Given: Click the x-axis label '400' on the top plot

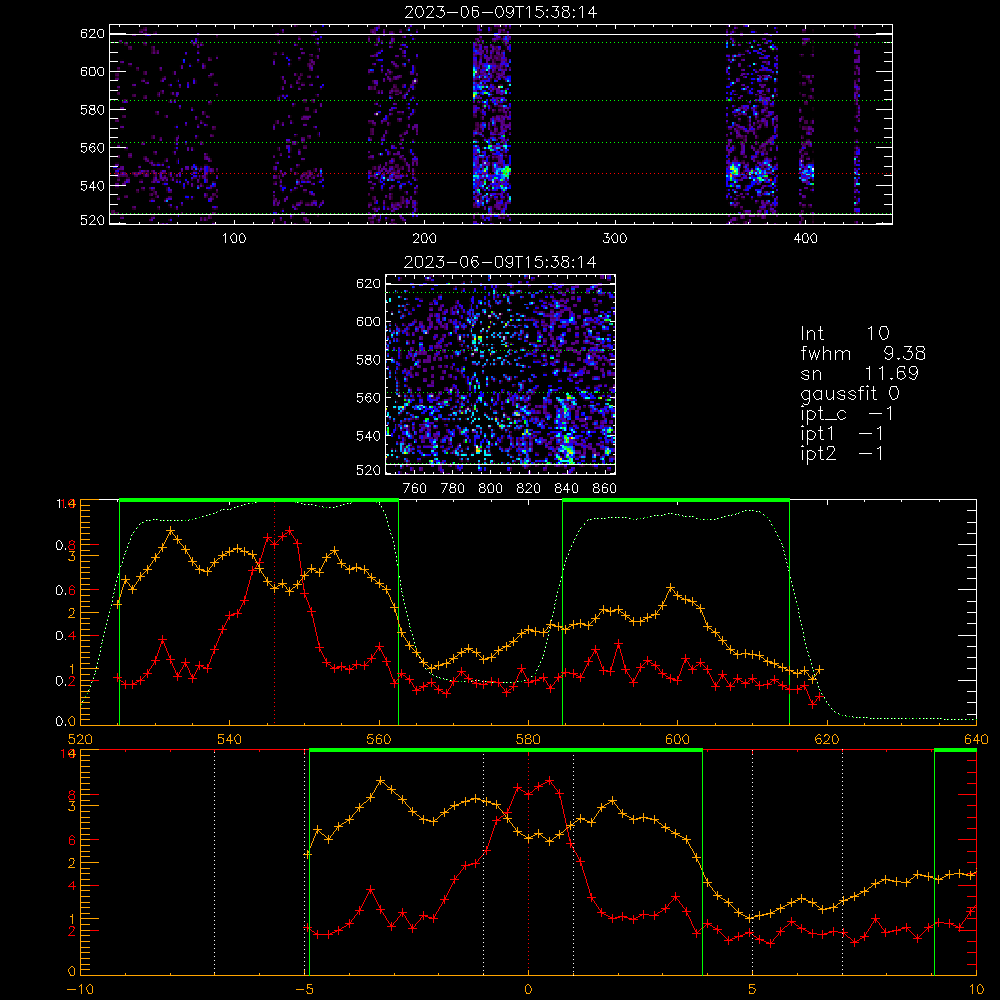Looking at the screenshot, I should [x=805, y=238].
